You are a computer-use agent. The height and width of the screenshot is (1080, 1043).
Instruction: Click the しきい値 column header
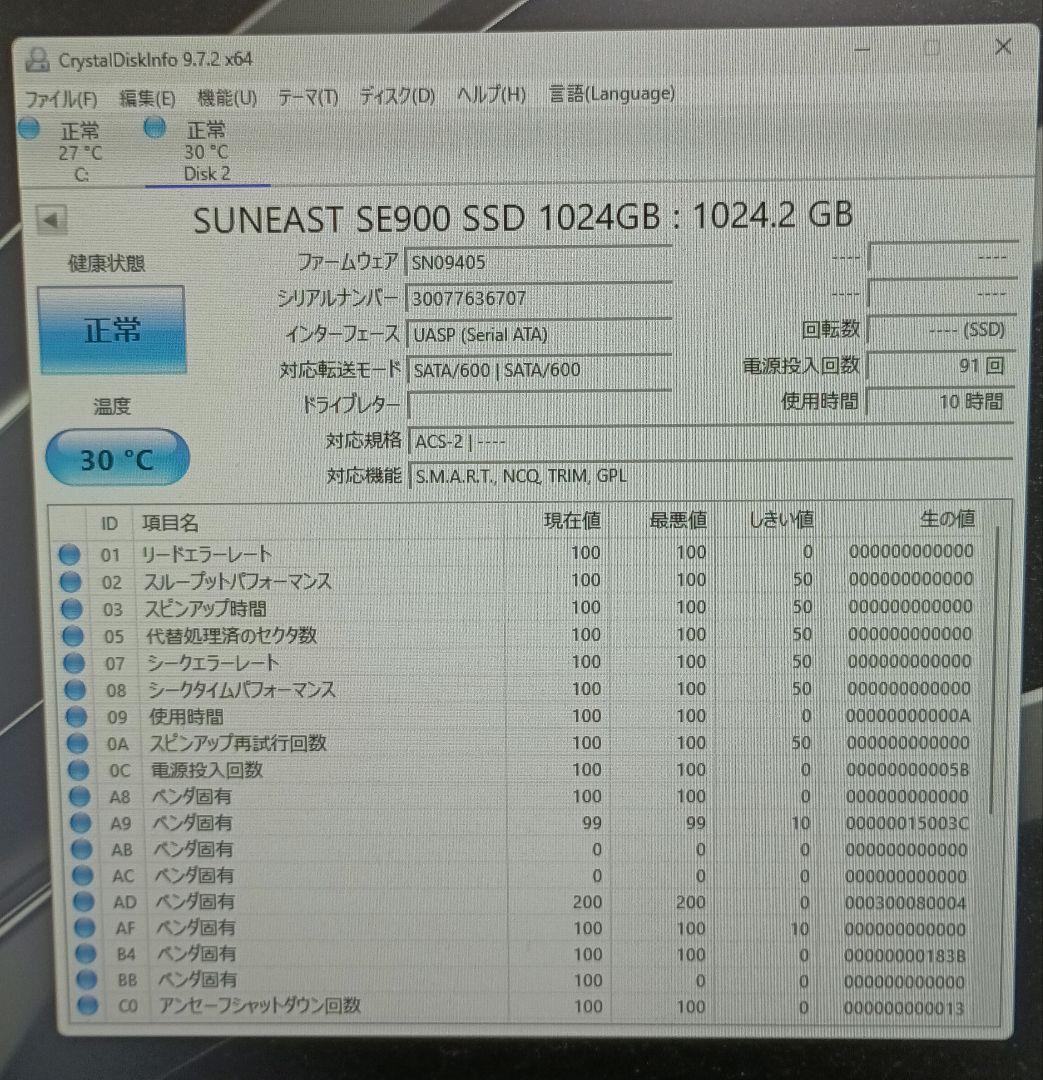782,519
